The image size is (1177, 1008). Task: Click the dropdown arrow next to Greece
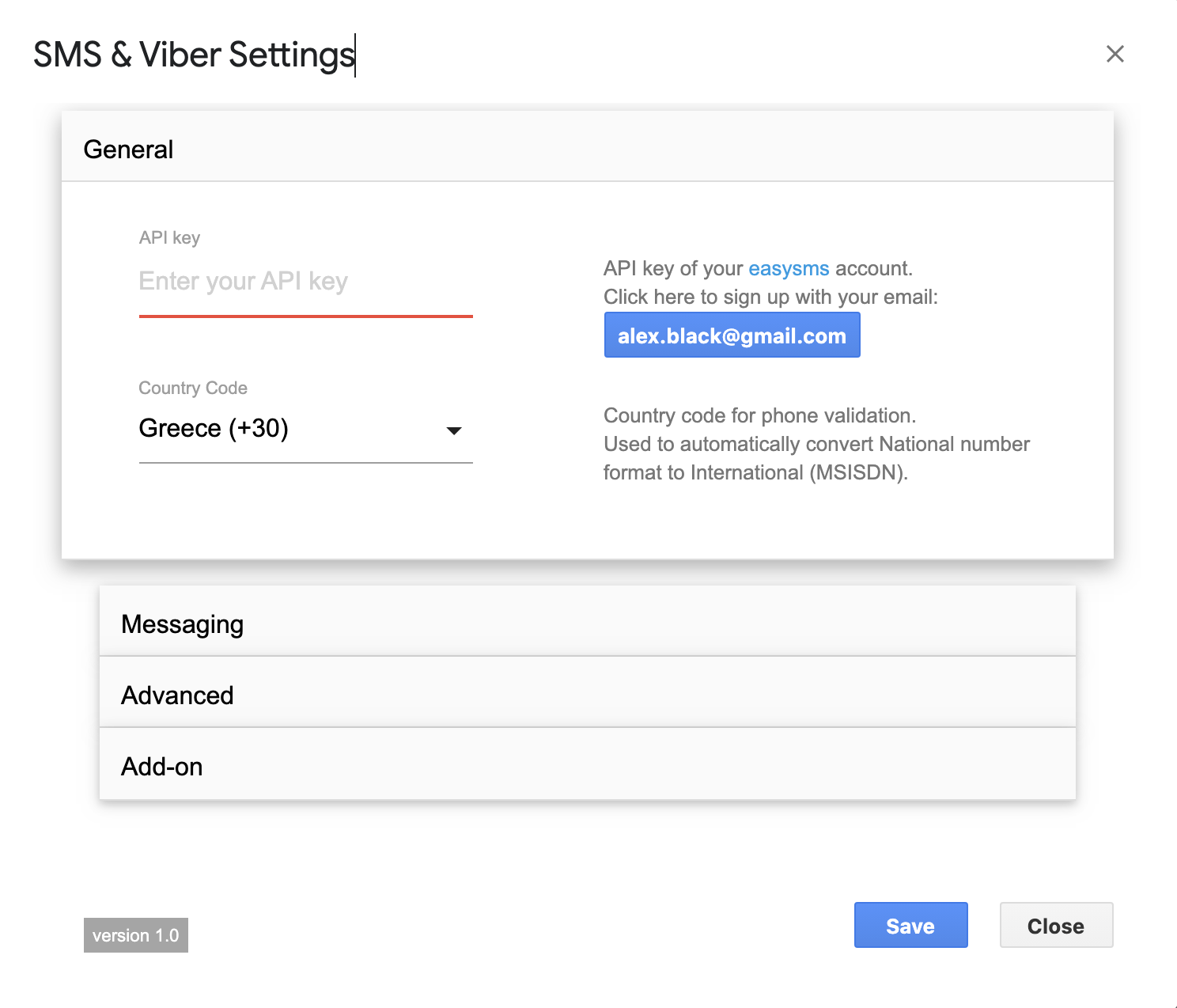pos(453,430)
